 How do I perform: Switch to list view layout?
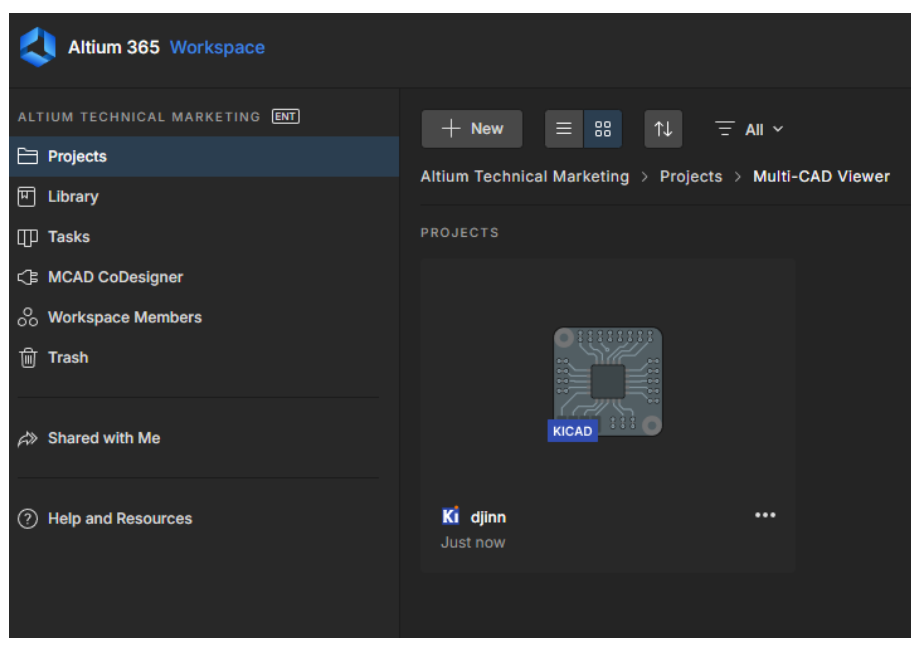click(x=564, y=129)
